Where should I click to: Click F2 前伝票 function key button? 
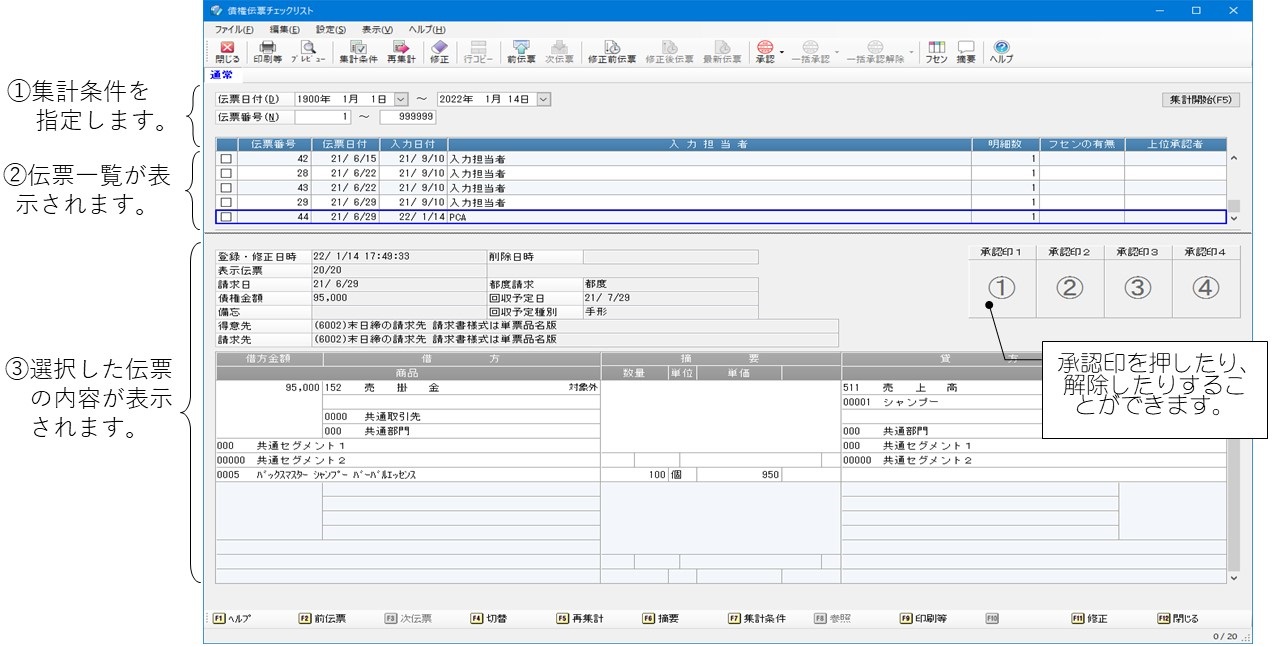tap(322, 619)
